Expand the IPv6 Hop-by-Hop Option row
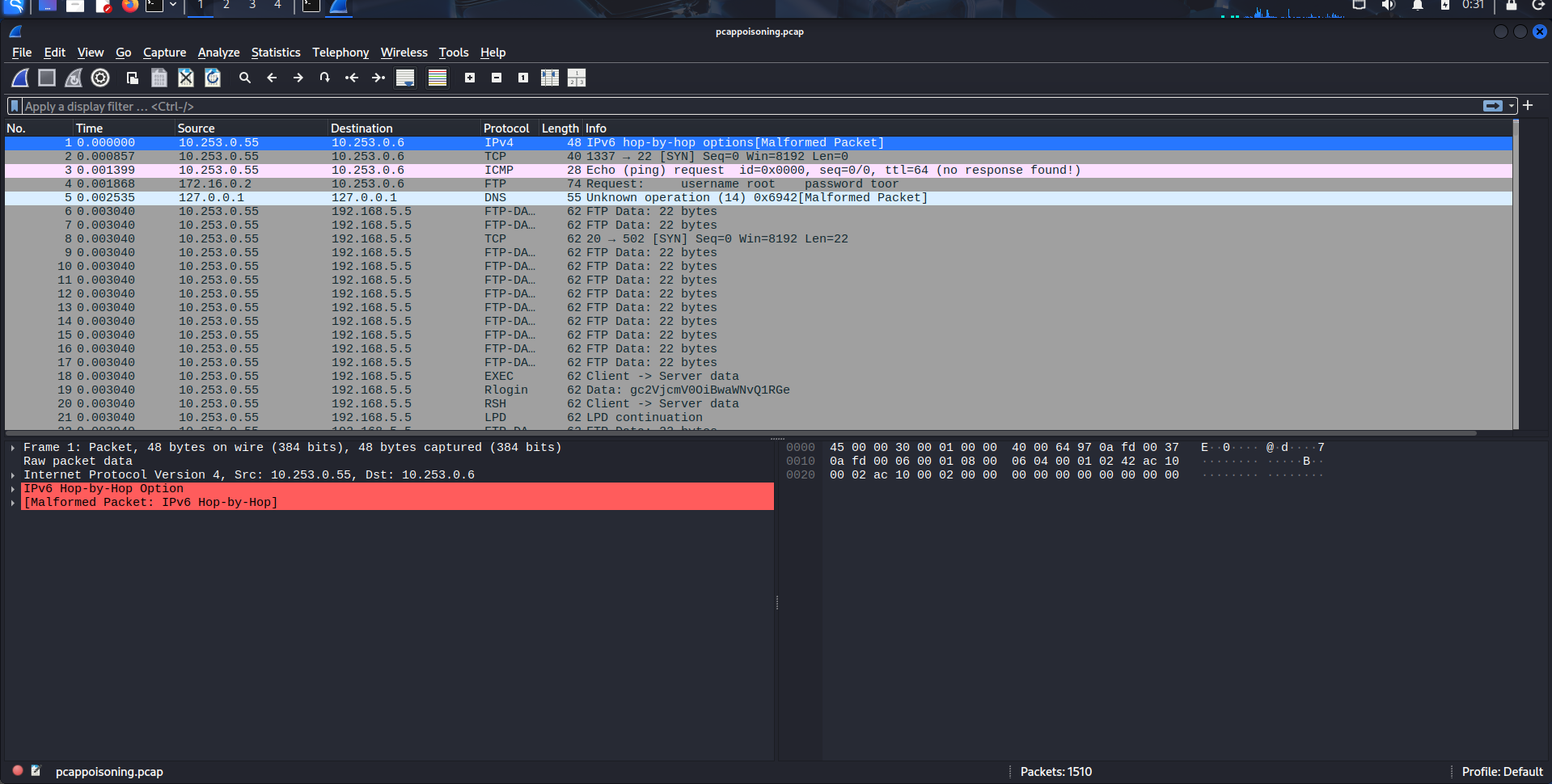1552x784 pixels. coord(13,489)
